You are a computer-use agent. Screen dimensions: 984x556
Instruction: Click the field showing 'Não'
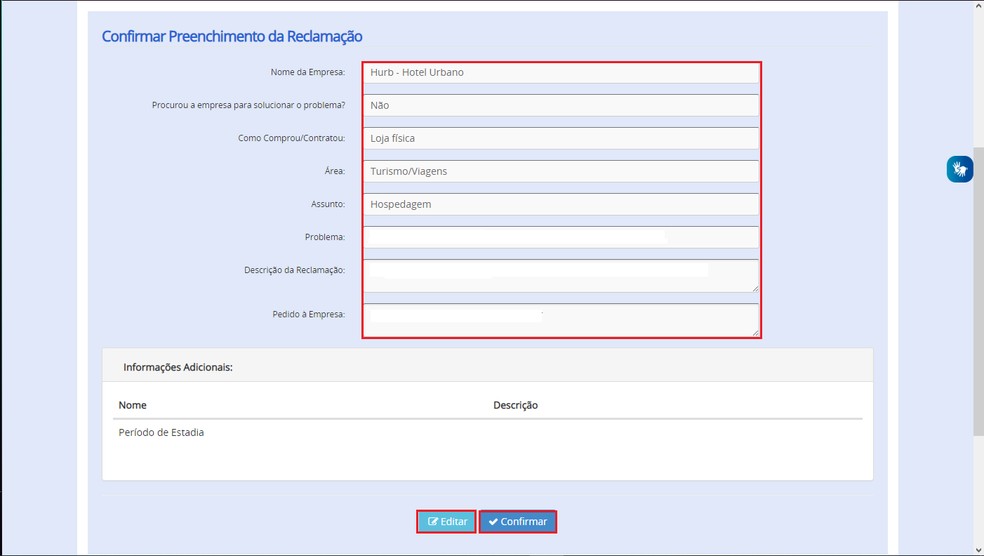click(561, 105)
